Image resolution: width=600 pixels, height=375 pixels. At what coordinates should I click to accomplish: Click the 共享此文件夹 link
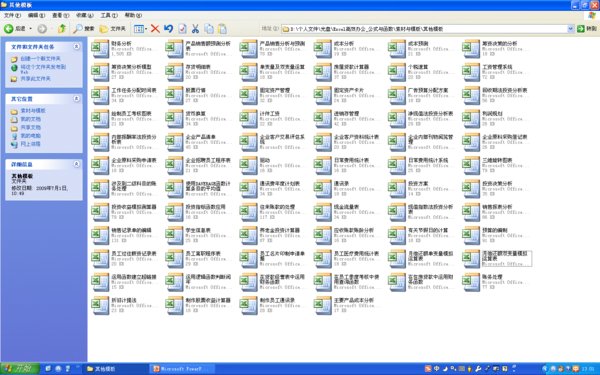coord(35,78)
